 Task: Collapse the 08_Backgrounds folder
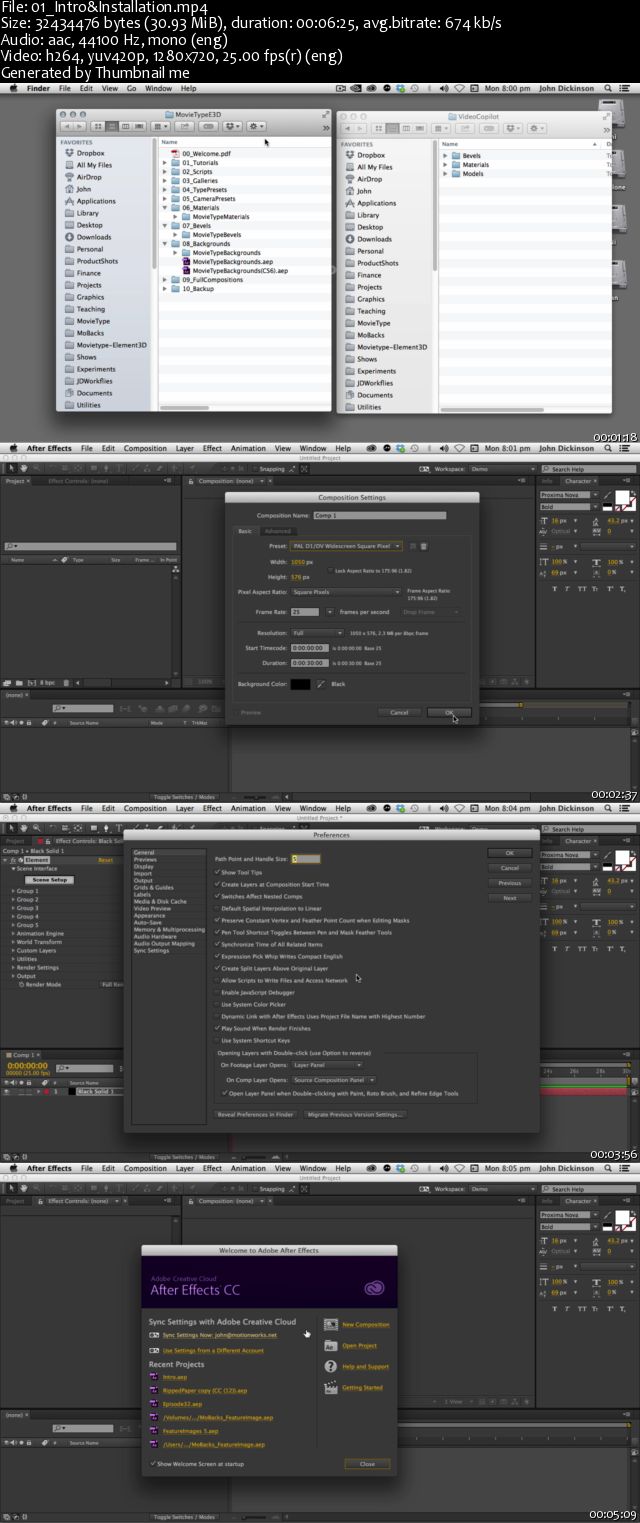coord(166,243)
